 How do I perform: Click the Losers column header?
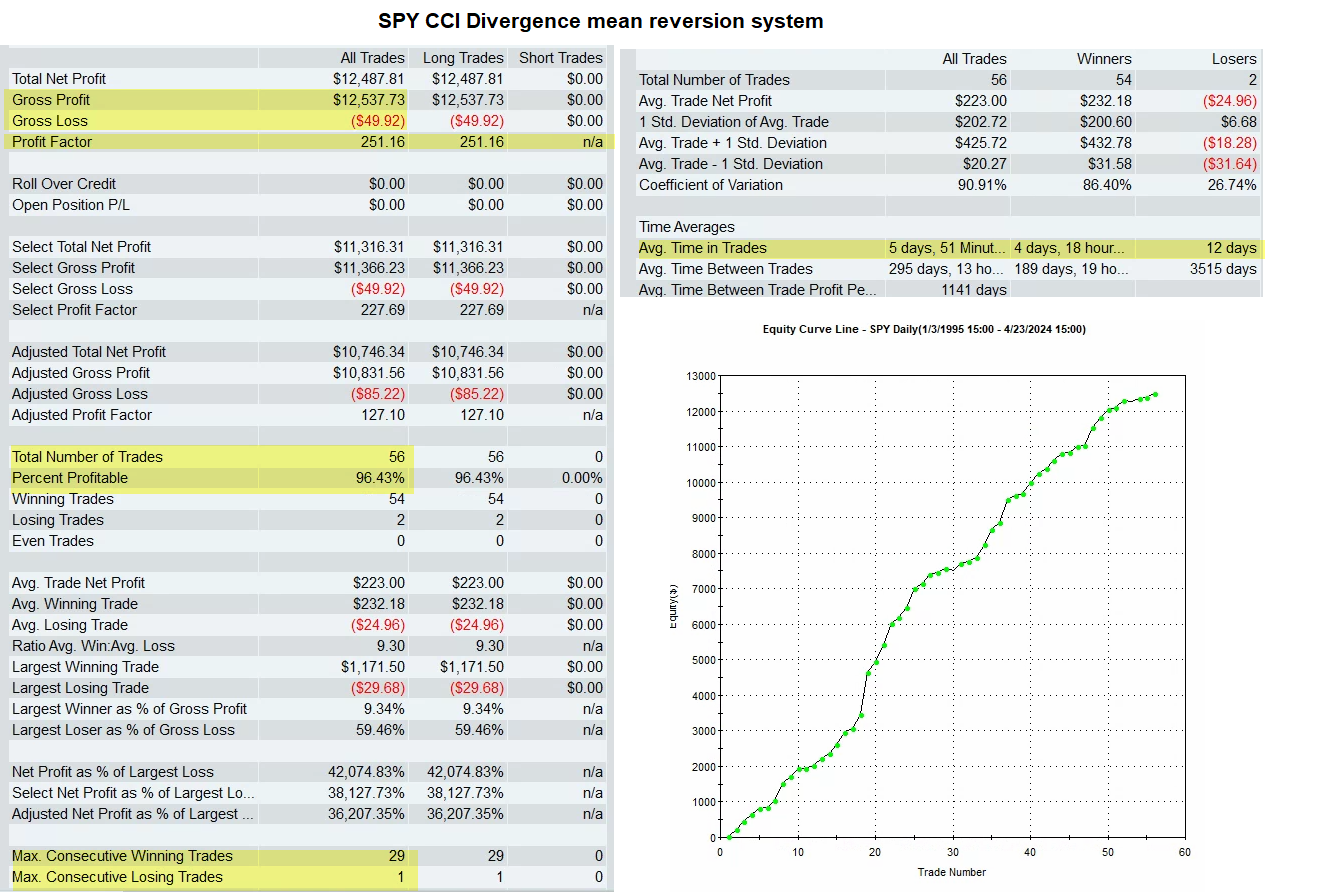click(x=1233, y=59)
